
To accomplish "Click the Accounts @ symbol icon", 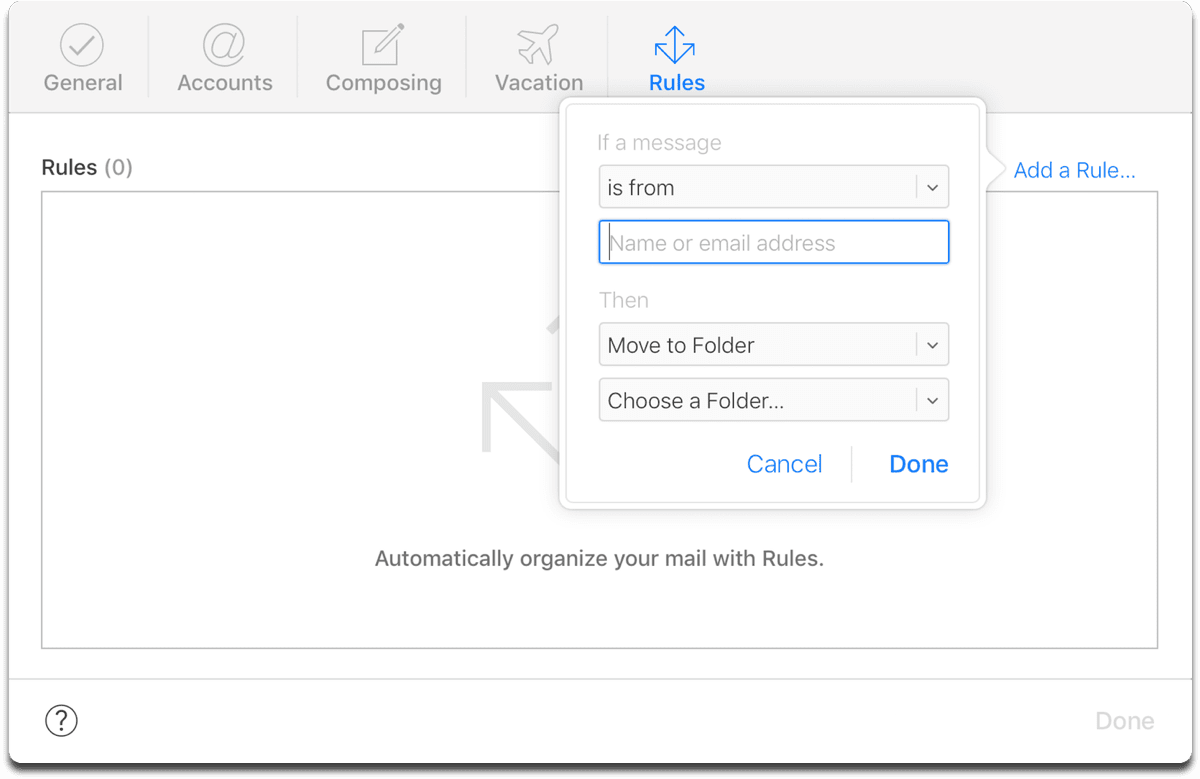I will pos(224,45).
